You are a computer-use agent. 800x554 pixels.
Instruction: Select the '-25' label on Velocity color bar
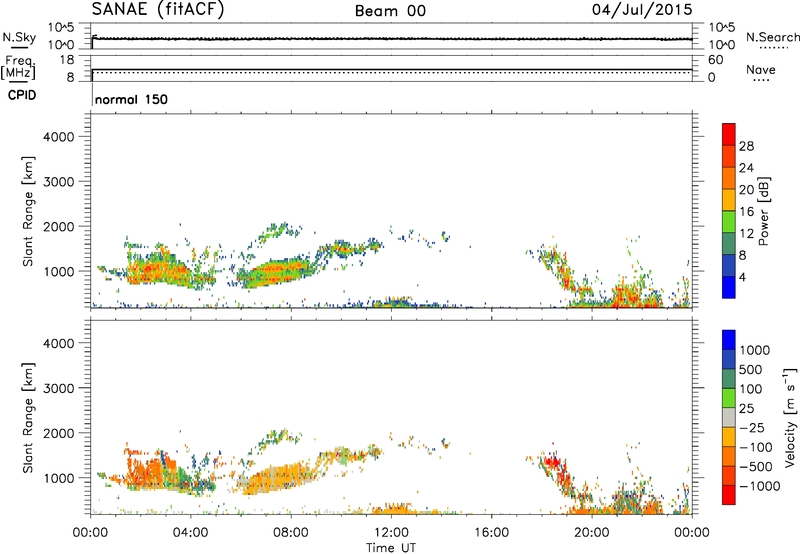(753, 427)
